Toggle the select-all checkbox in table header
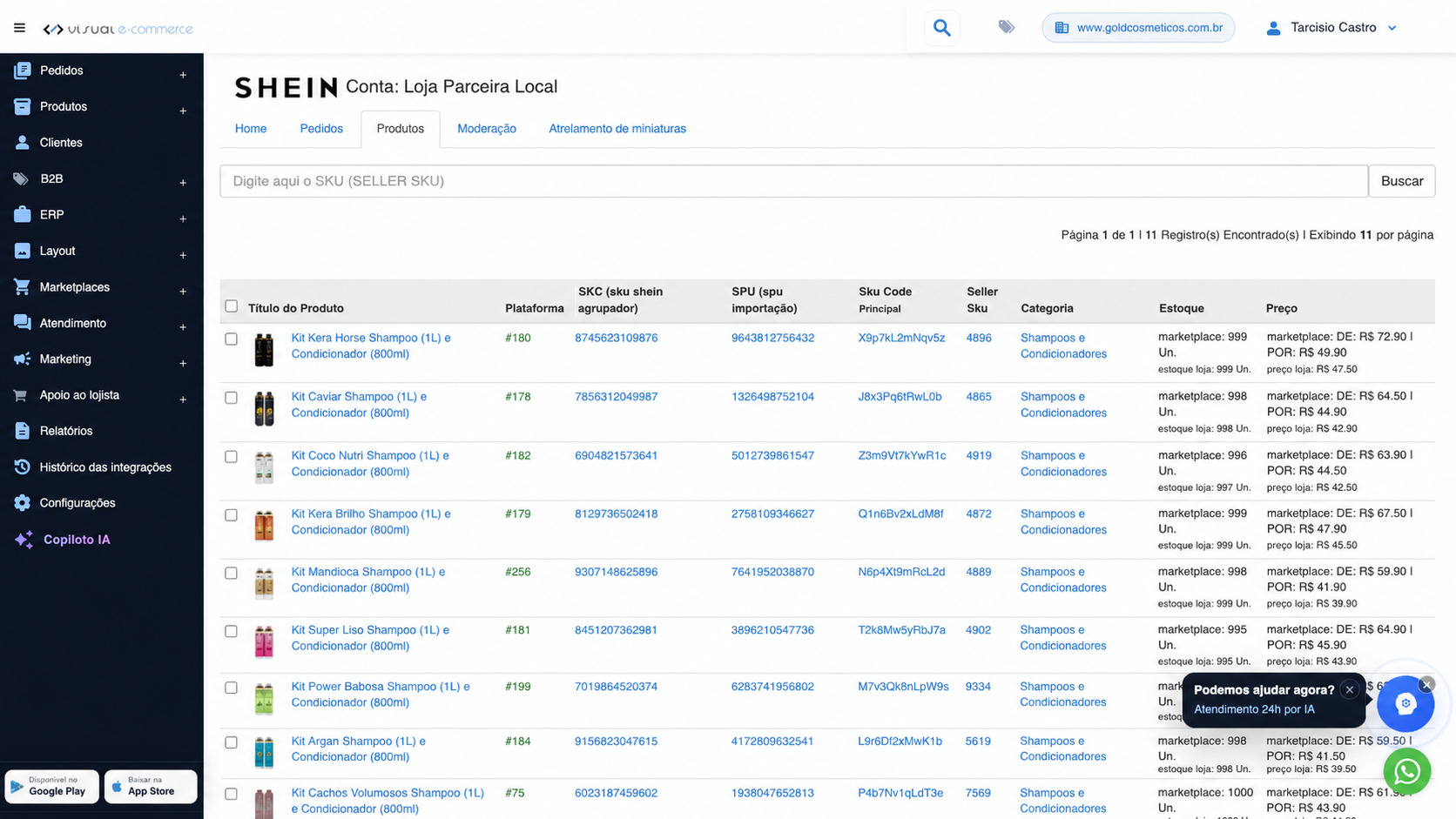1456x819 pixels. click(x=231, y=306)
